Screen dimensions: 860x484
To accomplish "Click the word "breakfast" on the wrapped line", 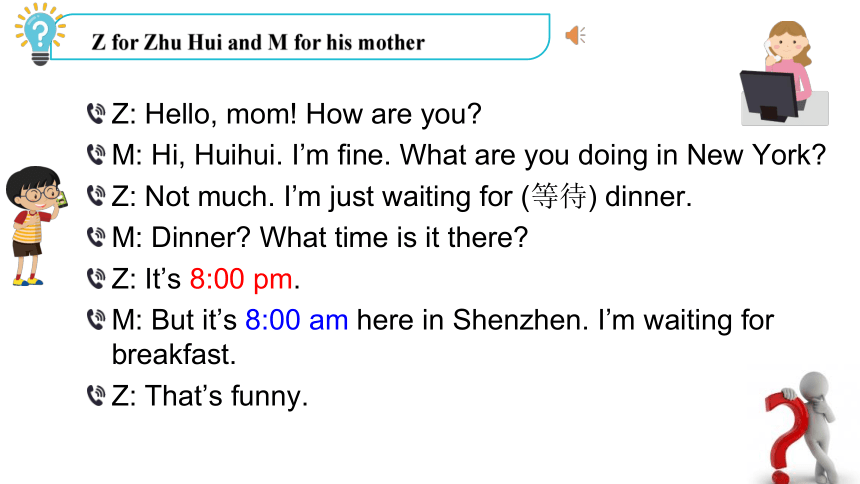I will coord(173,354).
